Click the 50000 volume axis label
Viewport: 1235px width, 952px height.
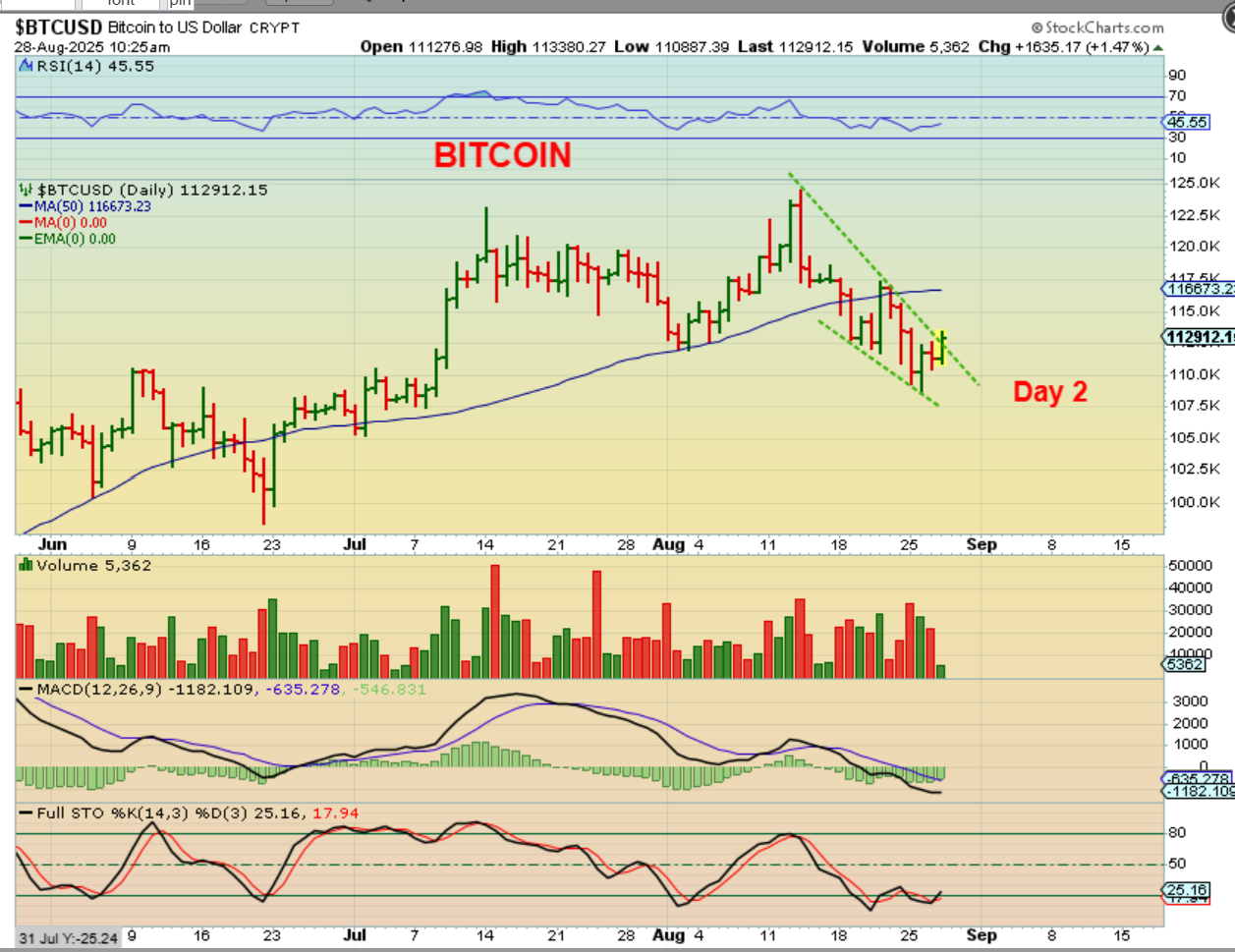tap(1191, 565)
